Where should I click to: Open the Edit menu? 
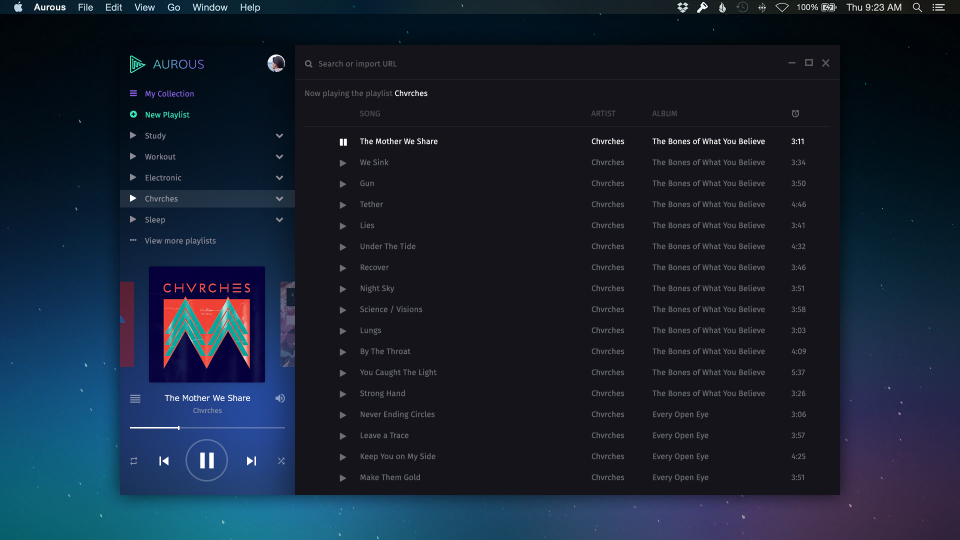point(113,7)
